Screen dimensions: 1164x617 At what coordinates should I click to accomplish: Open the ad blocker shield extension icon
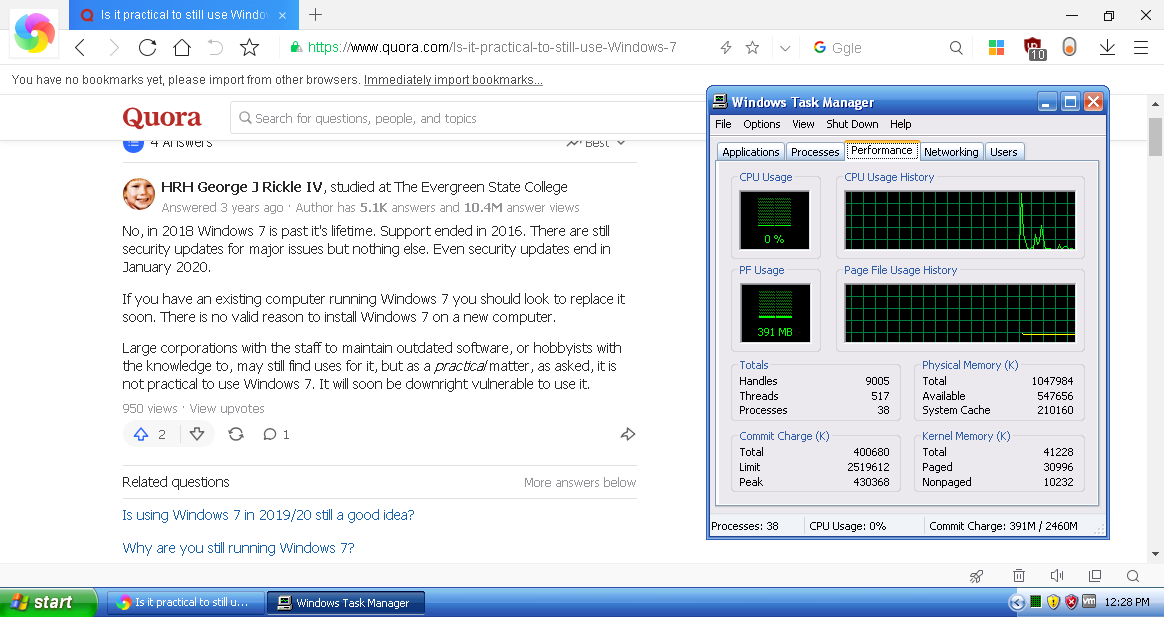pyautogui.click(x=1033, y=48)
